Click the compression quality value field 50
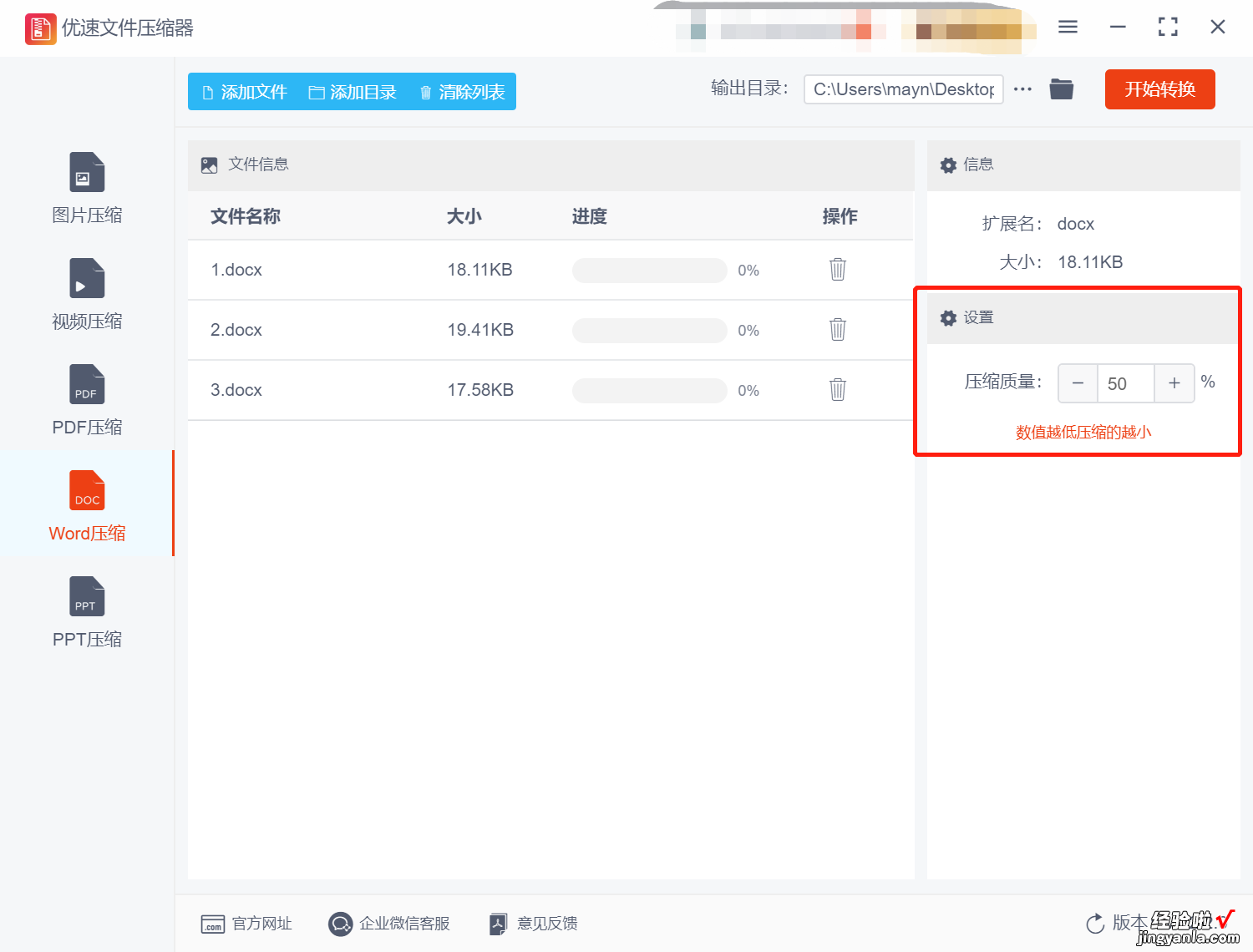Screen dimensions: 1253x952 click(x=1125, y=383)
